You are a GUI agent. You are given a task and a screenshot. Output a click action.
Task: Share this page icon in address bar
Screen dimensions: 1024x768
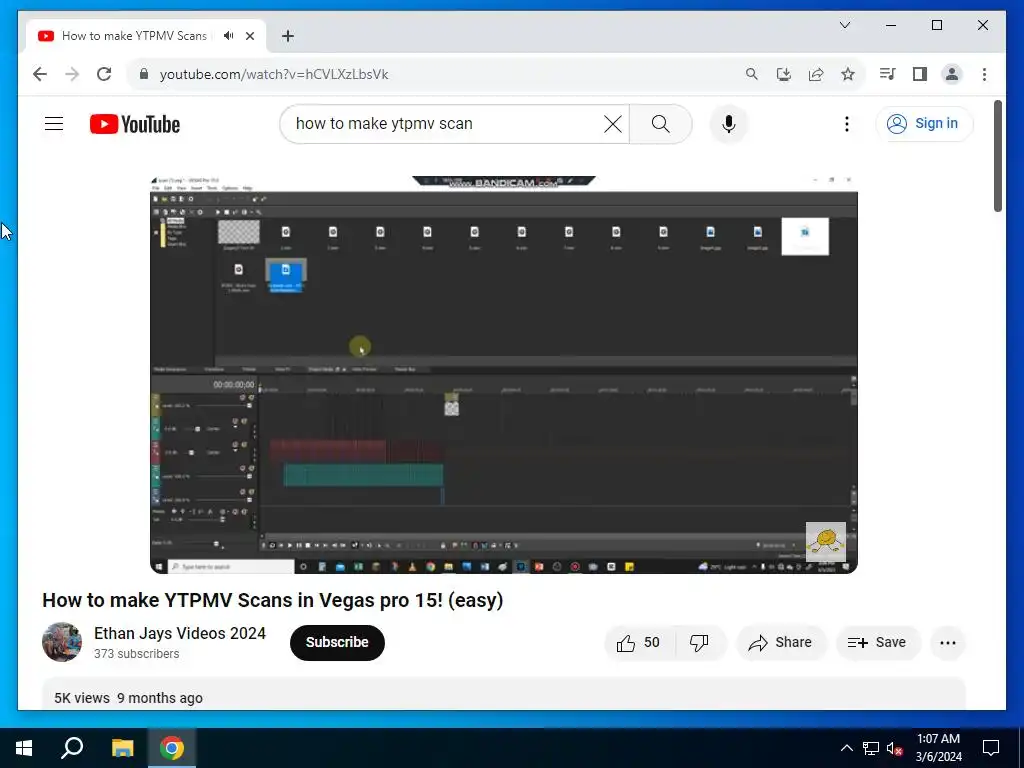[816, 74]
